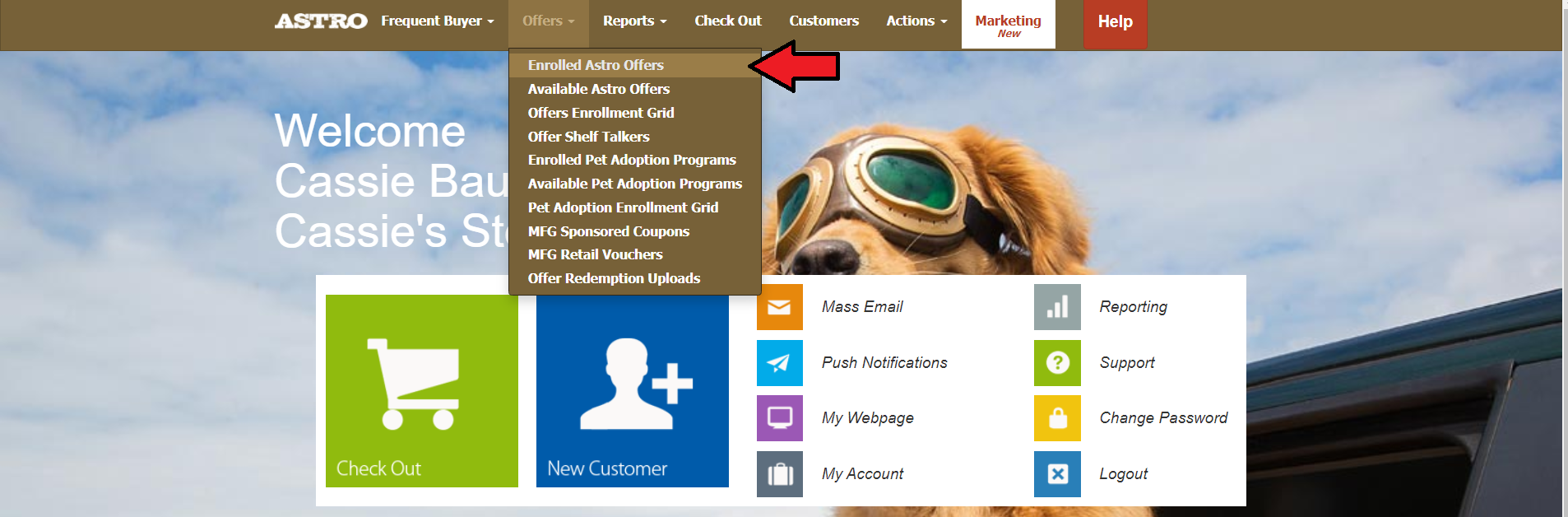Viewport: 1568px width, 517px height.
Task: Click the blue New Customer tile
Action: (632, 390)
